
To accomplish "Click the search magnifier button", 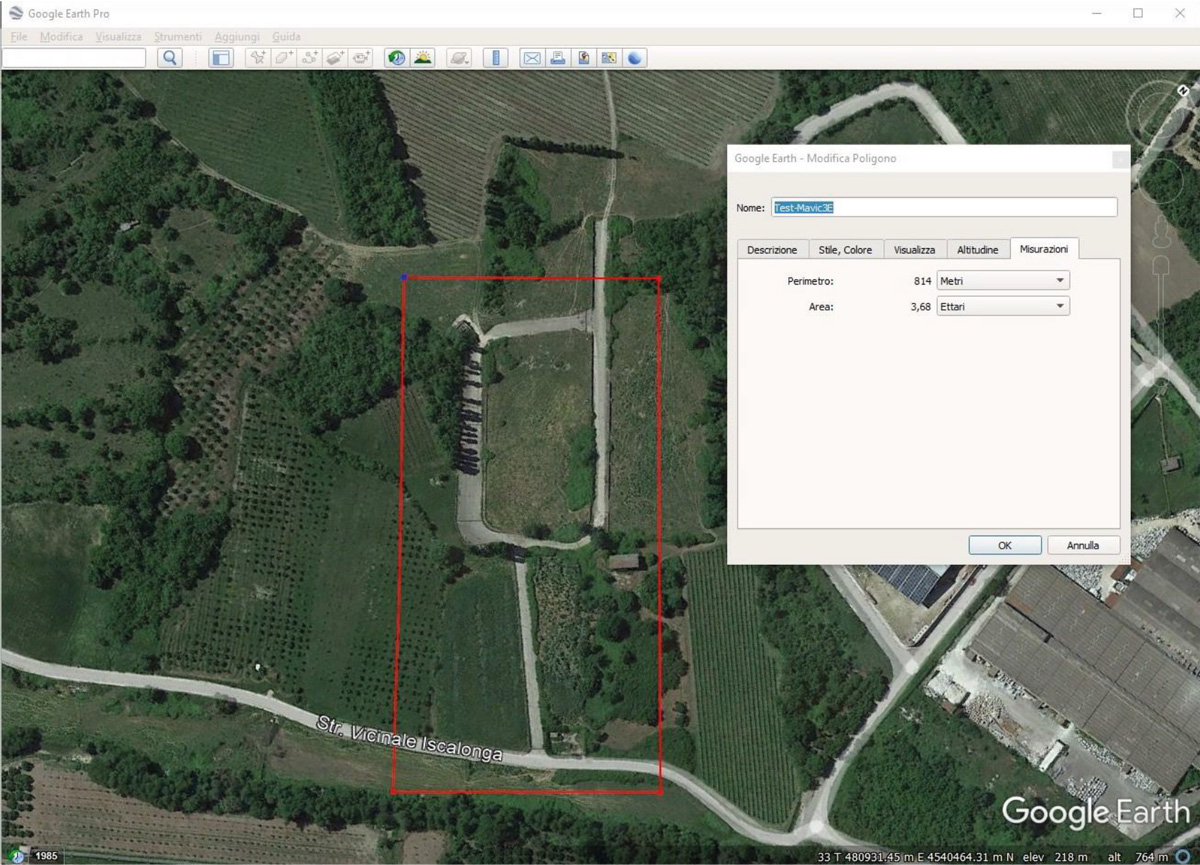I will pos(170,58).
